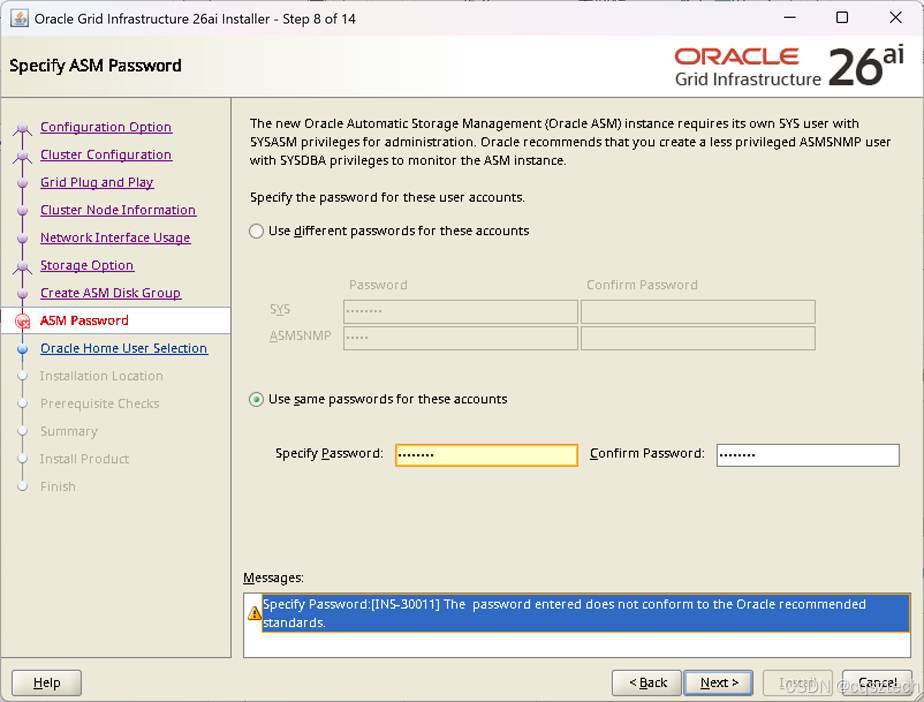Click the Confirm Password field for same passwords
The height and width of the screenshot is (702, 924).
click(808, 455)
